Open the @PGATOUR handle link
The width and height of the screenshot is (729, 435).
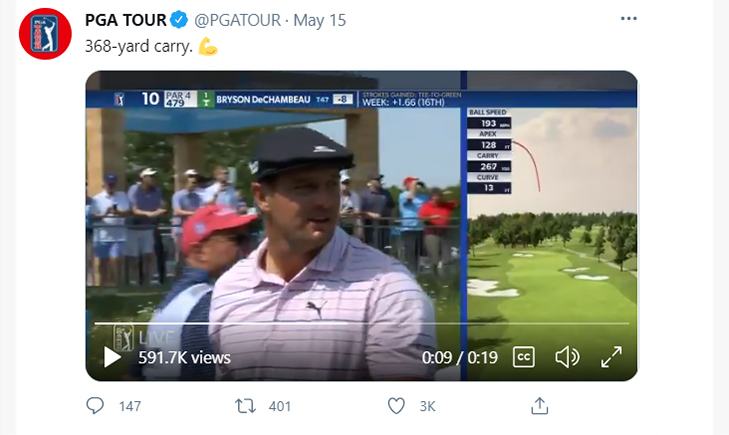point(237,20)
